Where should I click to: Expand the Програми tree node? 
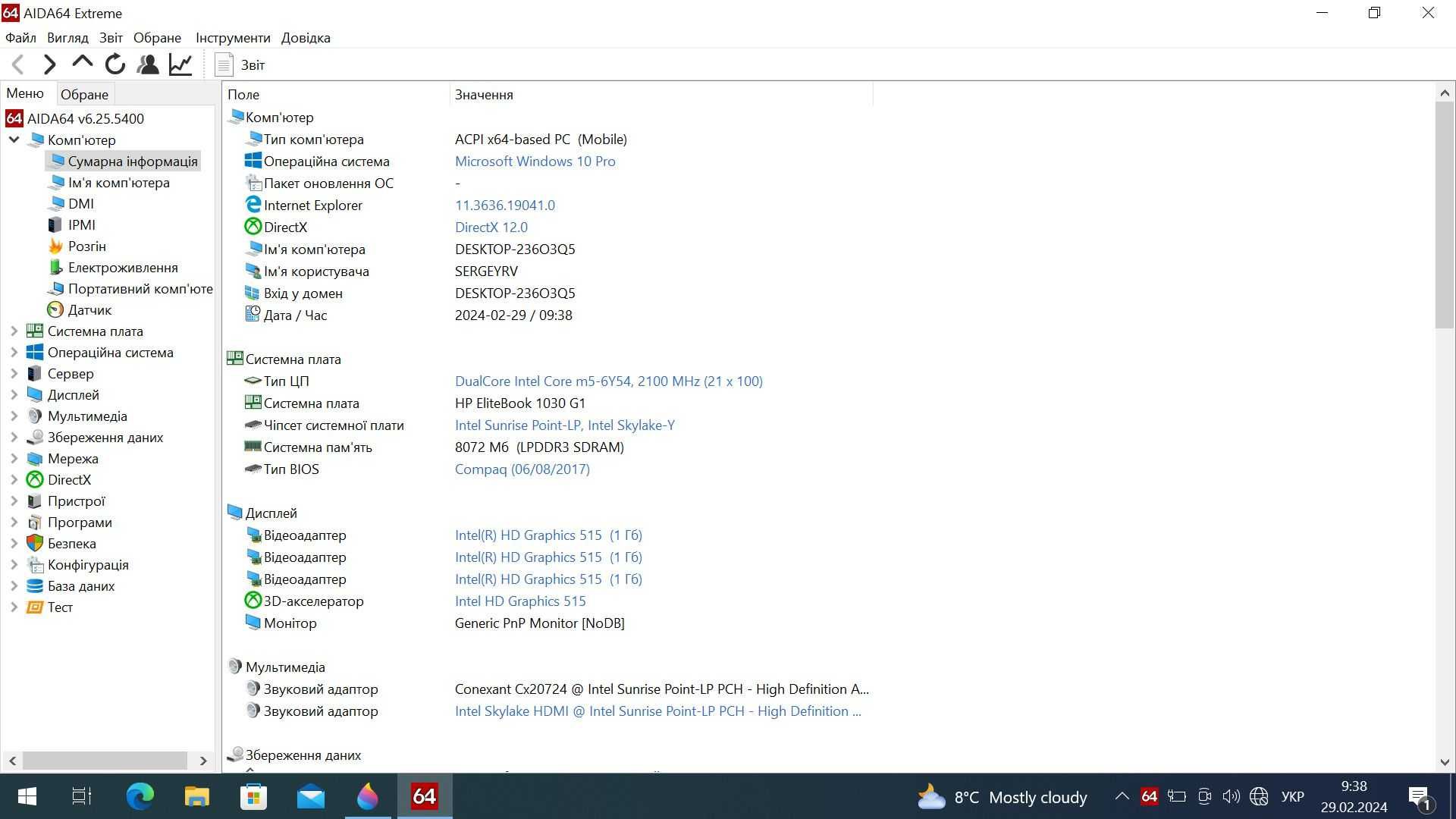coord(14,522)
